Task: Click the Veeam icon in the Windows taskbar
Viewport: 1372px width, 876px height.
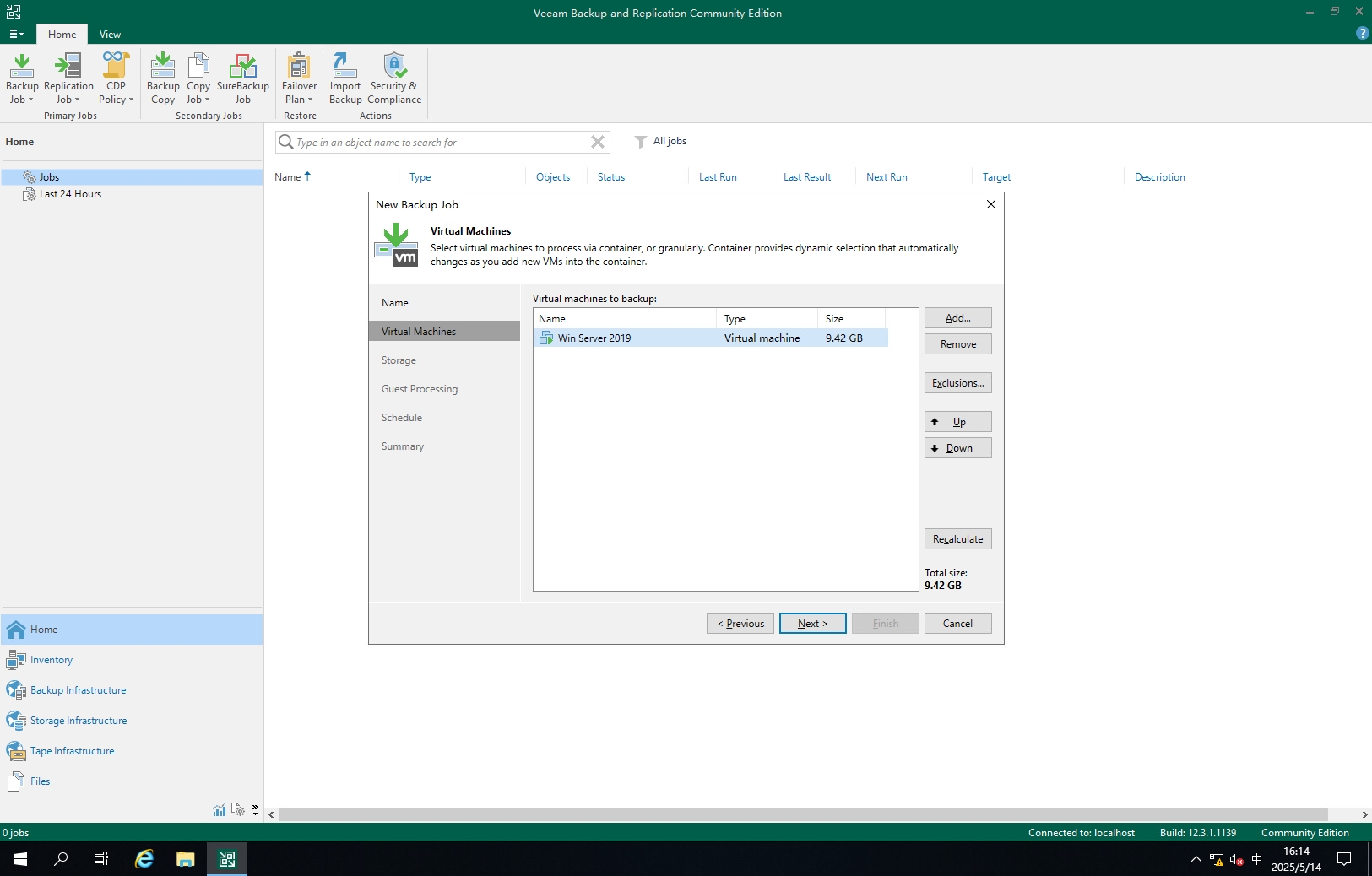Action: 227,859
